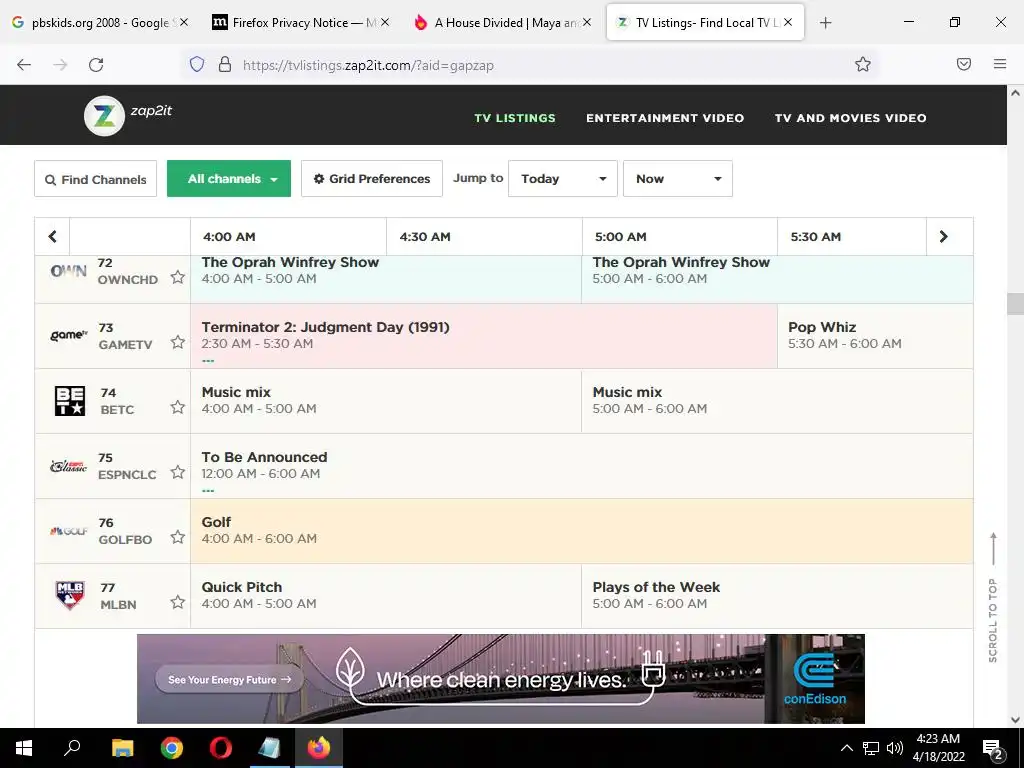This screenshot has width=1024, height=768.
Task: Favorite GOLFBO channel 76 with star
Action: point(178,537)
